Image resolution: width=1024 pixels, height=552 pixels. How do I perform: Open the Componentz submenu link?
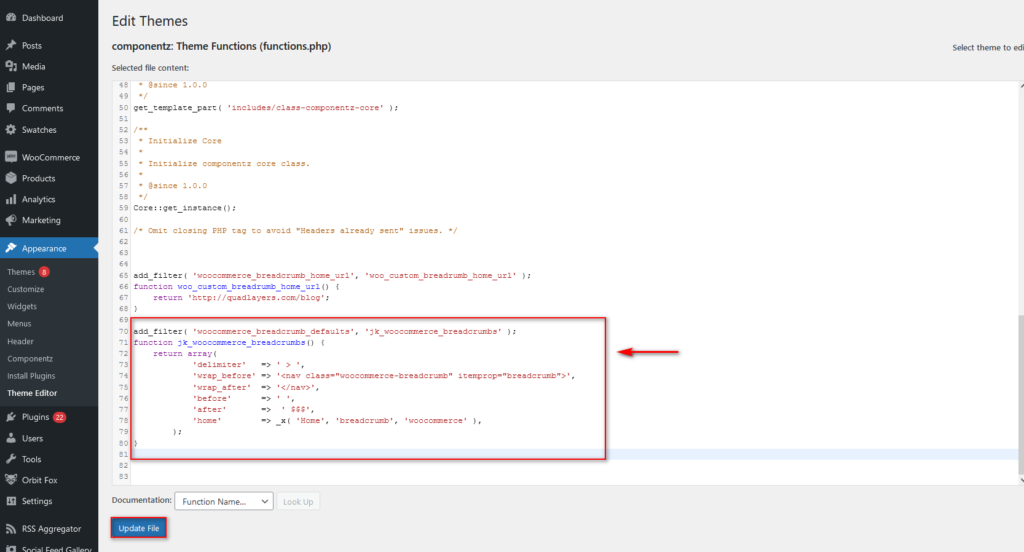(x=30, y=359)
